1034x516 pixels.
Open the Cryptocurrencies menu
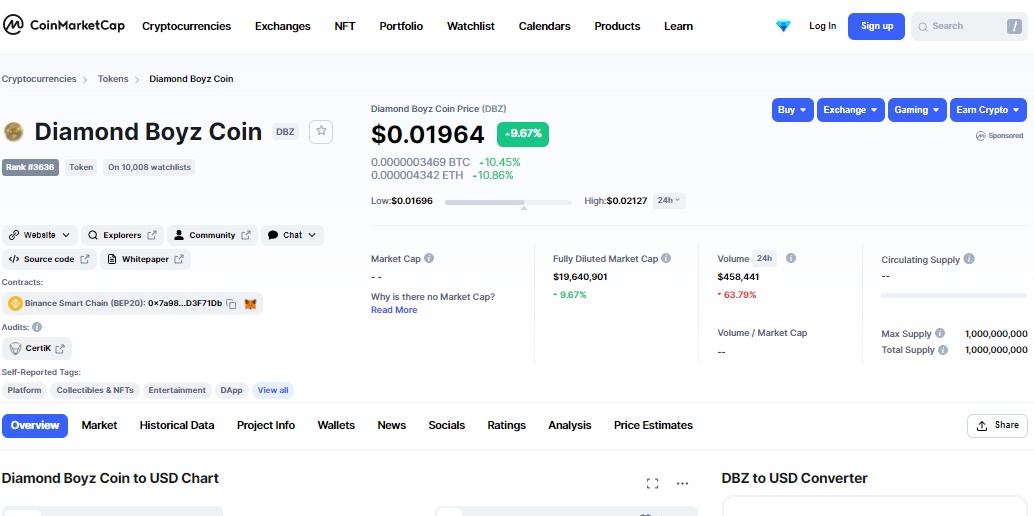(x=187, y=26)
